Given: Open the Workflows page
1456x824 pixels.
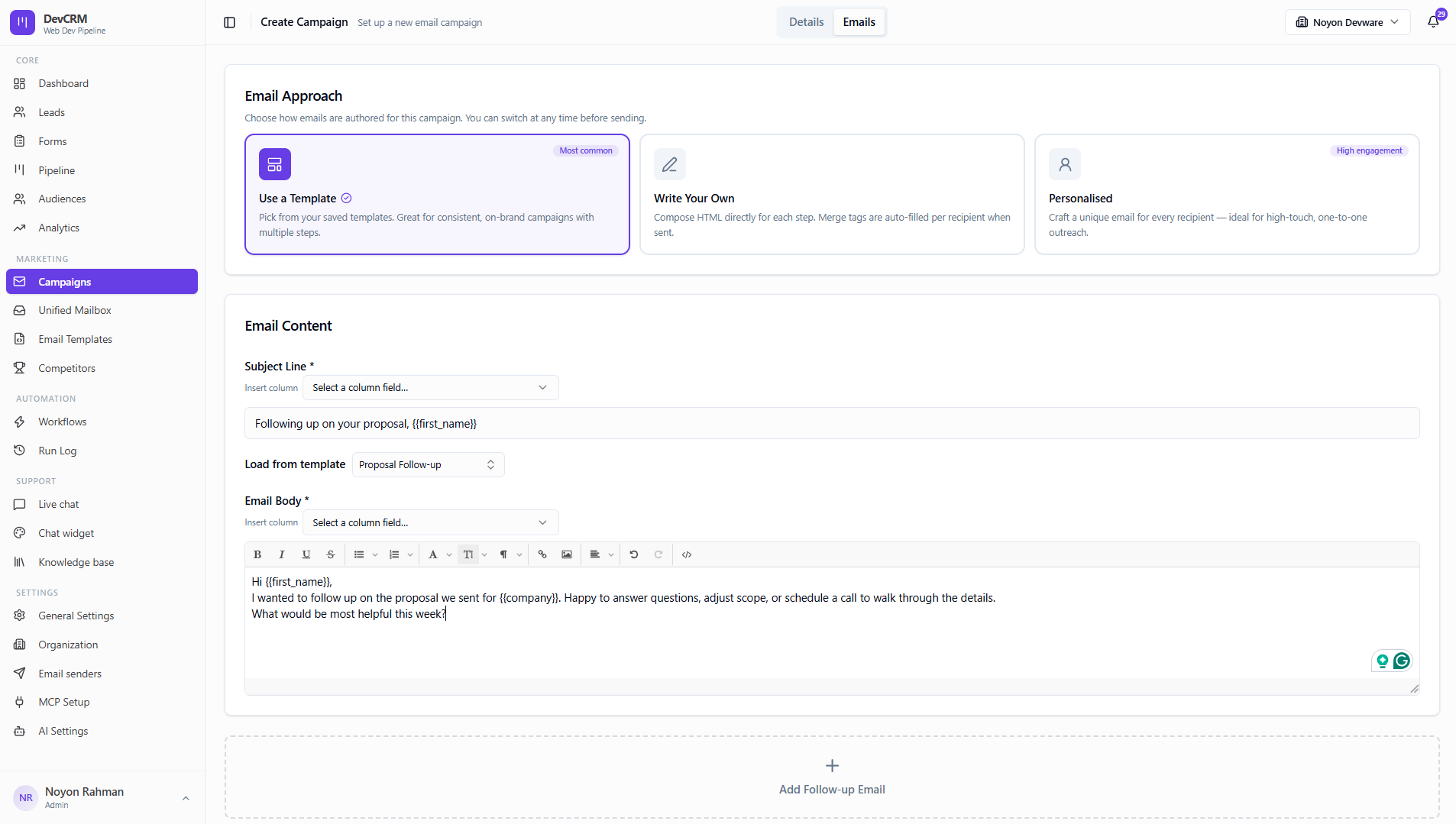Looking at the screenshot, I should 102,422.
